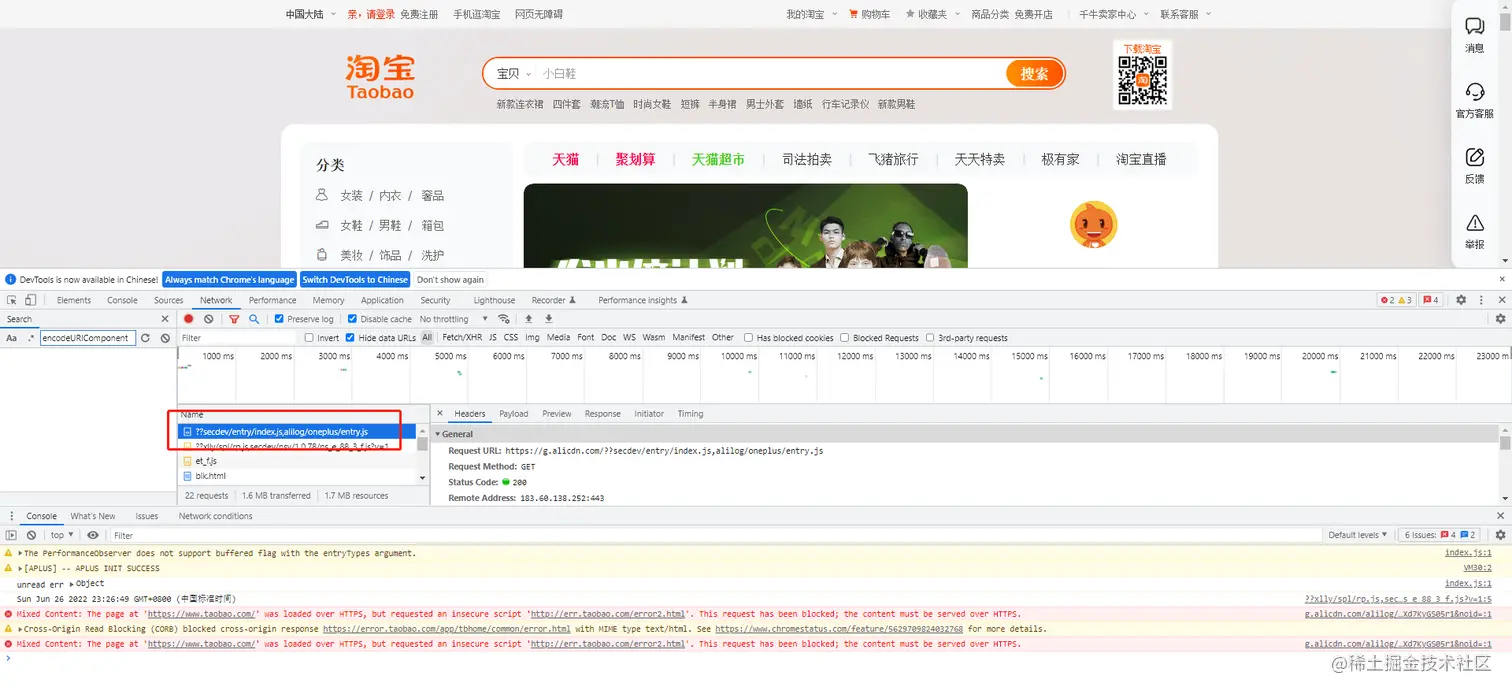Click the Taobao search input field
The height and width of the screenshot is (694, 1512).
click(x=750, y=73)
